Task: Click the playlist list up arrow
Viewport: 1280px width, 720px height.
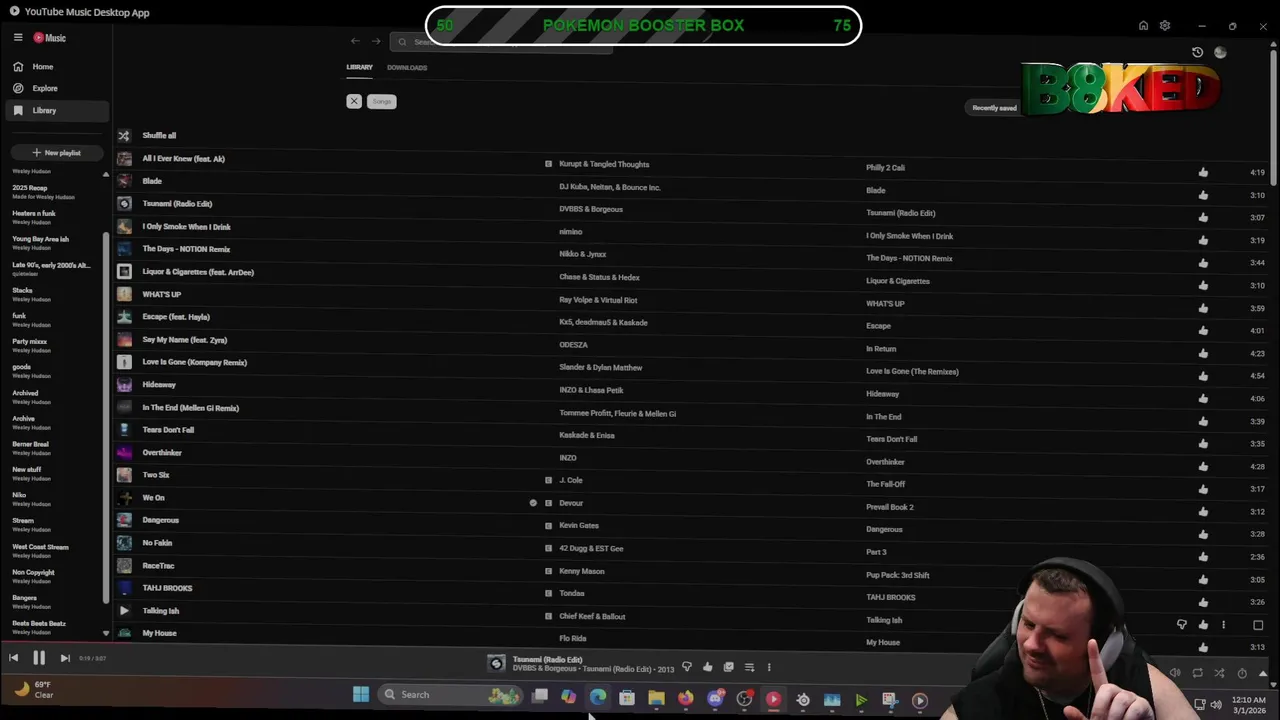Action: (105, 174)
